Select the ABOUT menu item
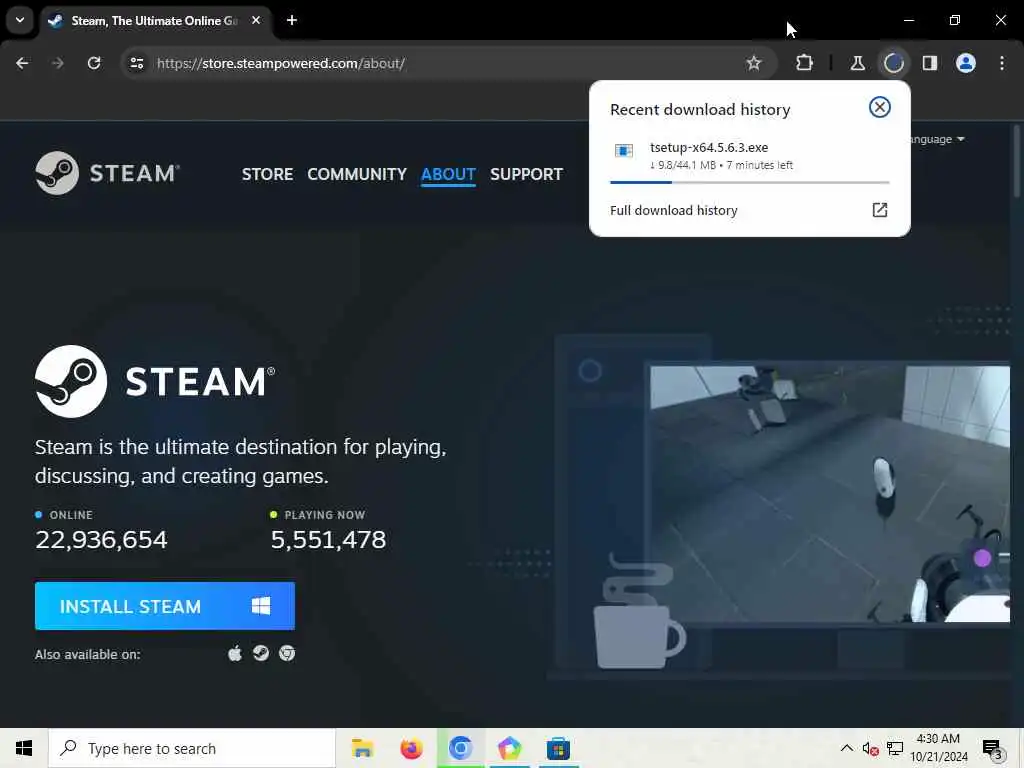 pyautogui.click(x=448, y=174)
